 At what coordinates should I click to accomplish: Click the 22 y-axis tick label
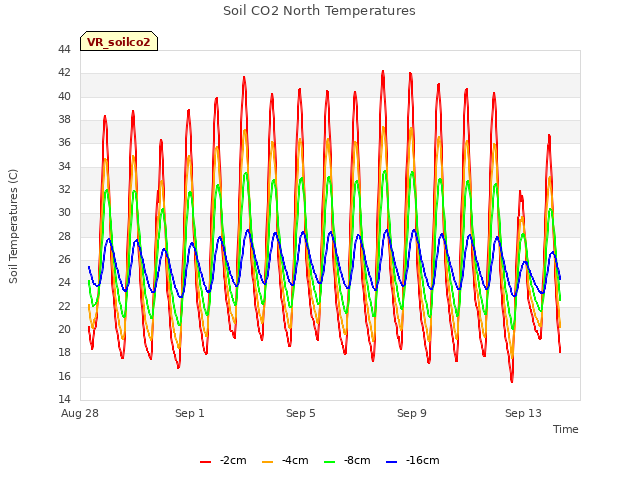point(64,306)
